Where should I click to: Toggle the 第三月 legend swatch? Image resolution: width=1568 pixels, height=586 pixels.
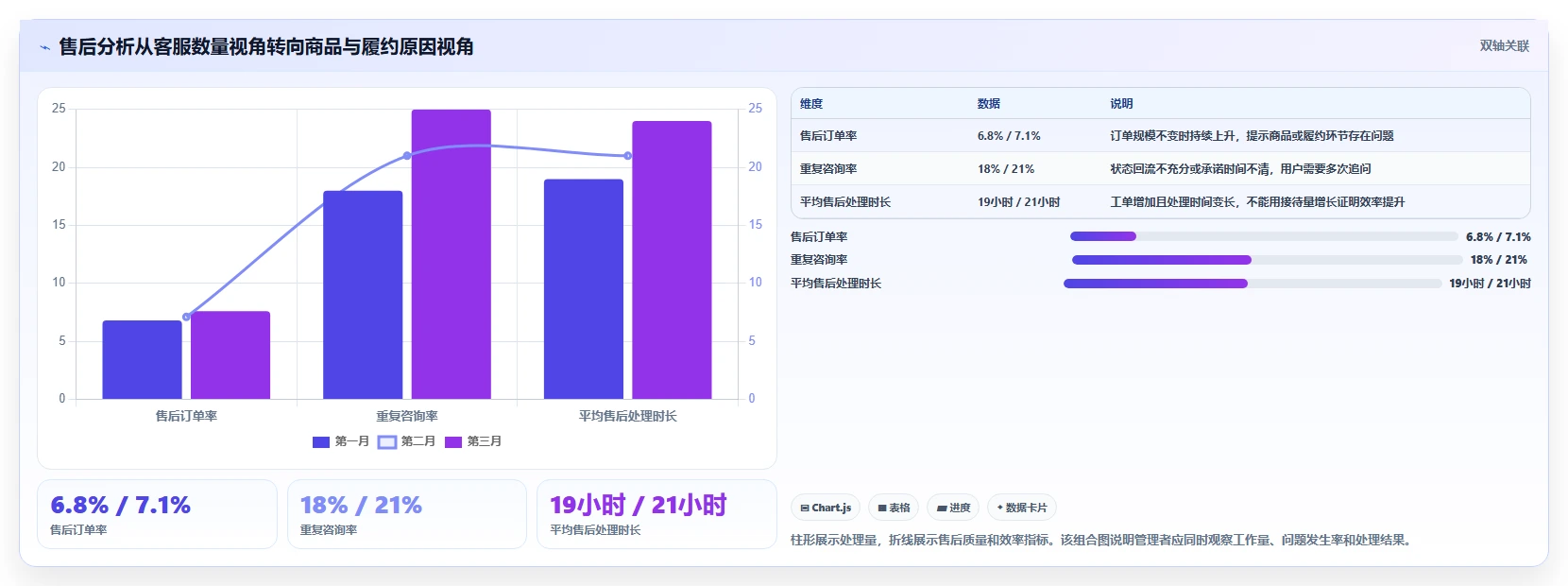pos(453,441)
